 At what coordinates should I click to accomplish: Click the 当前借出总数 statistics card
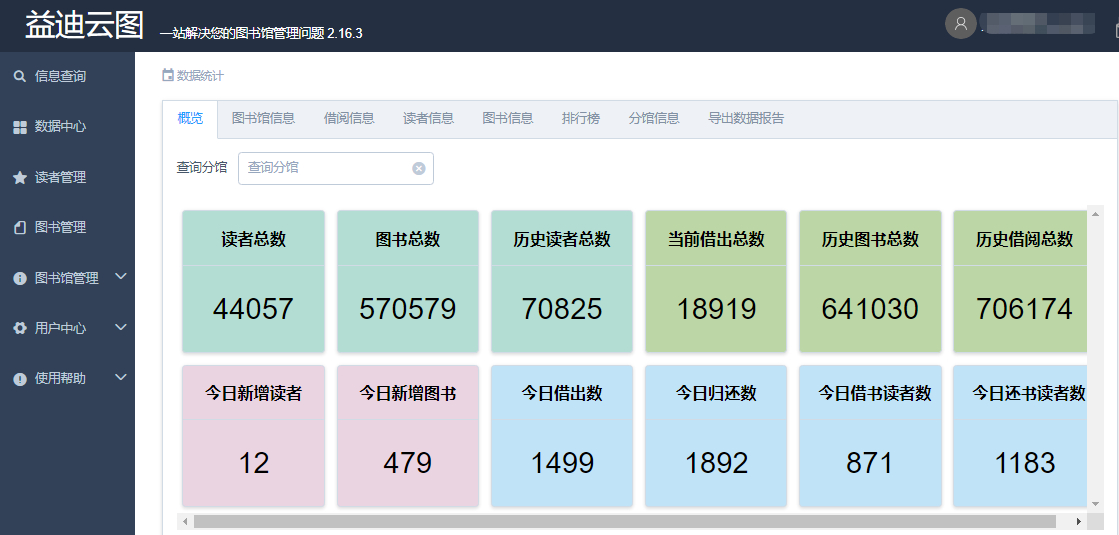tap(716, 281)
